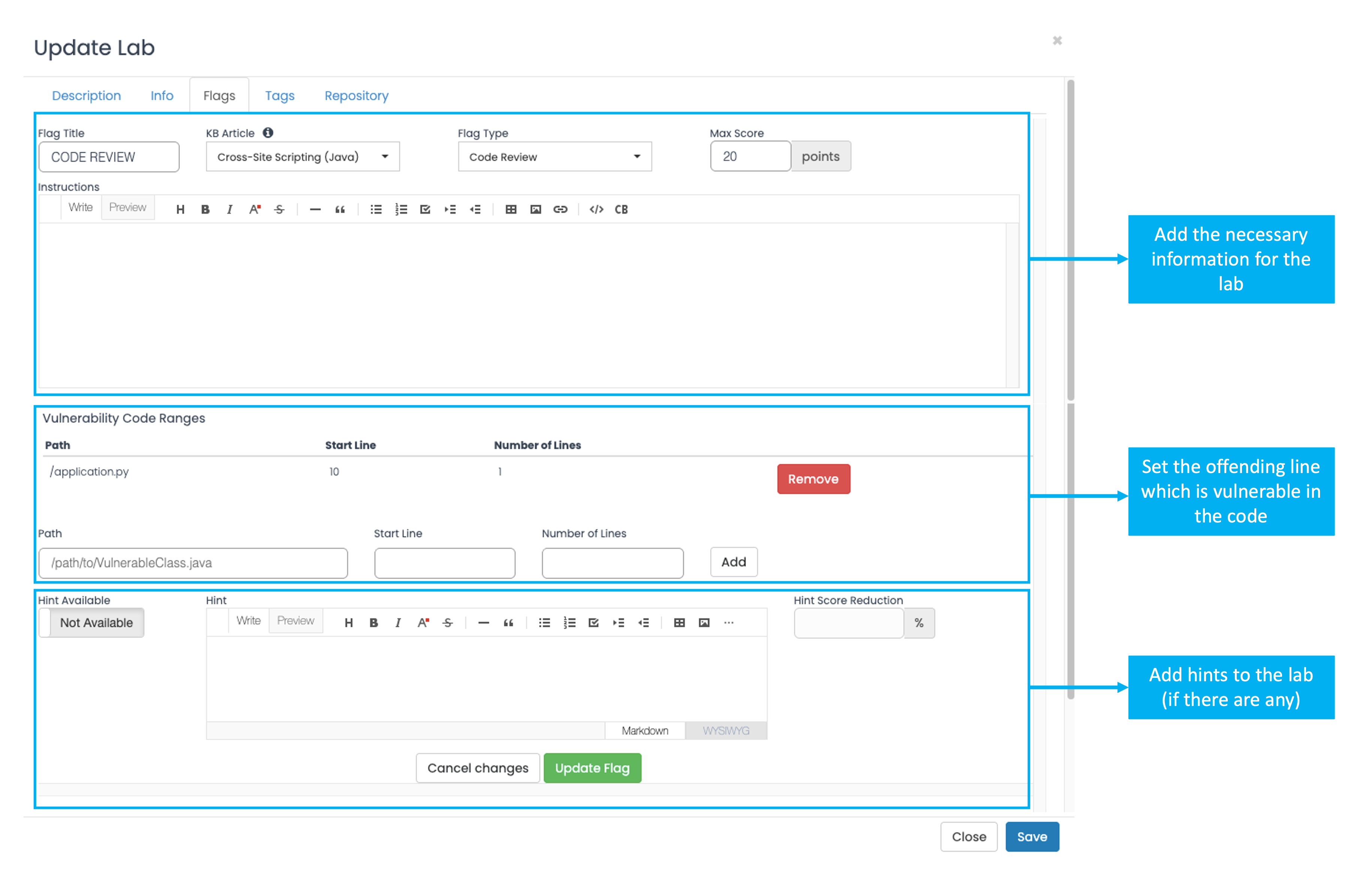Viewport: 1372px width, 882px height.
Task: Insert image in the Hint editor
Action: (704, 623)
